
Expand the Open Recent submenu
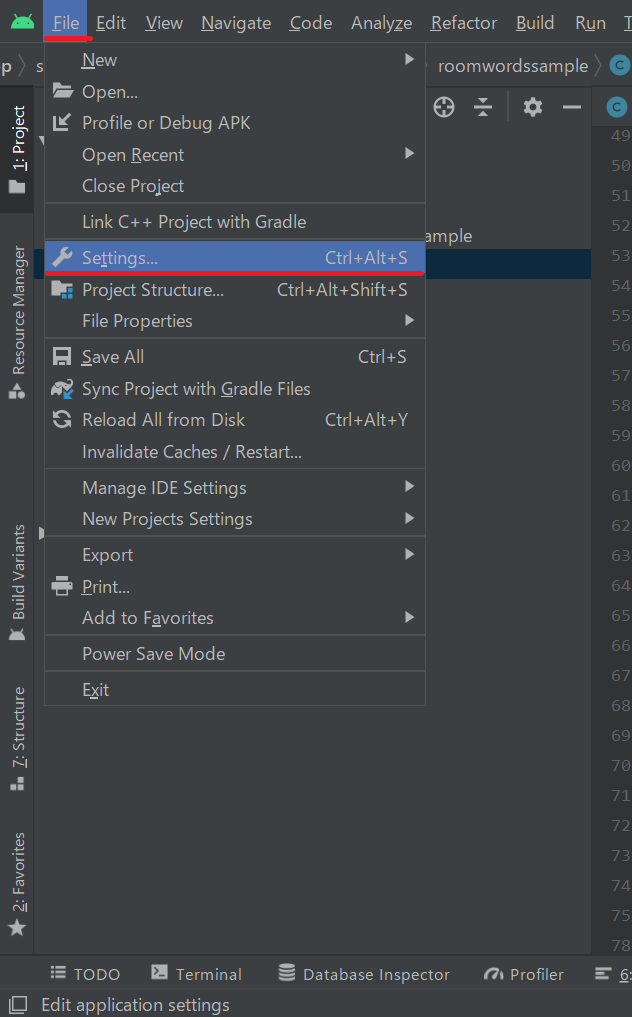pos(235,154)
